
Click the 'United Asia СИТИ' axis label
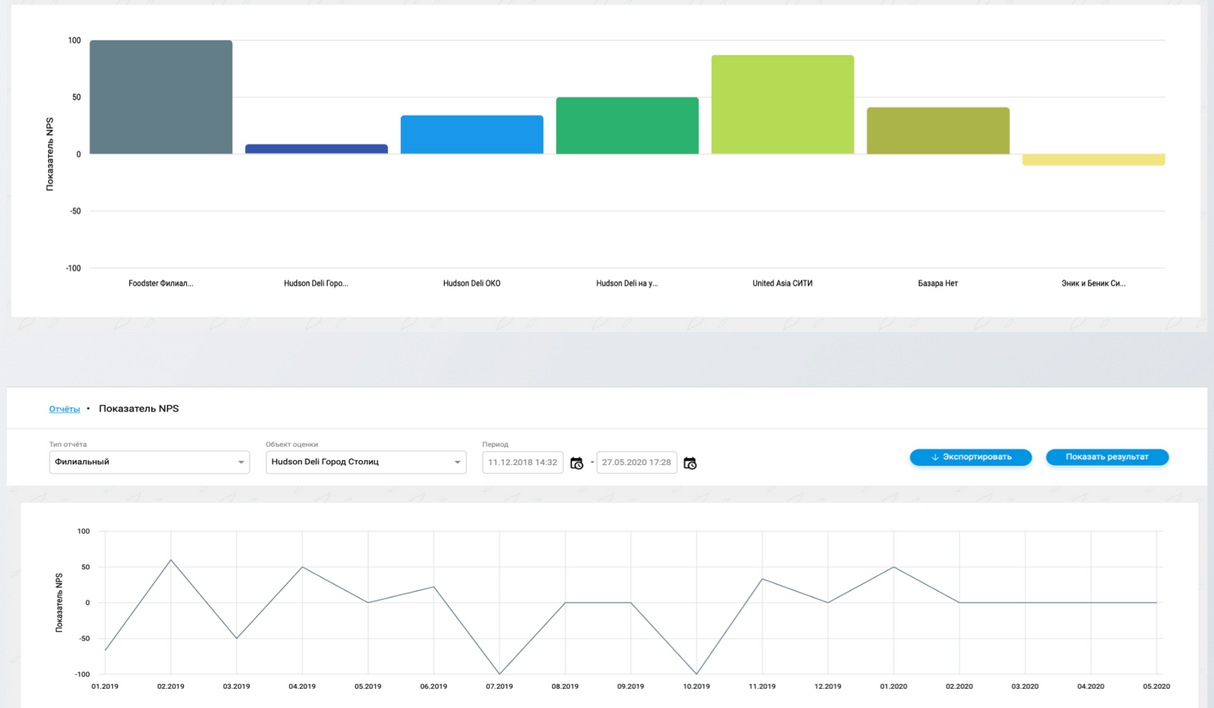click(x=783, y=284)
